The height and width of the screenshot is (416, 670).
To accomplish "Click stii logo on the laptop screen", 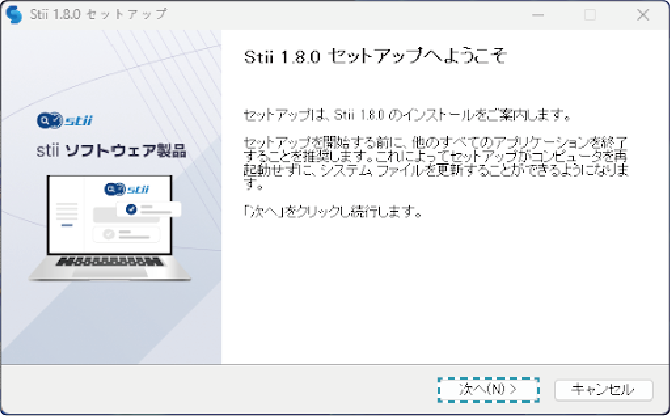I will [x=127, y=189].
